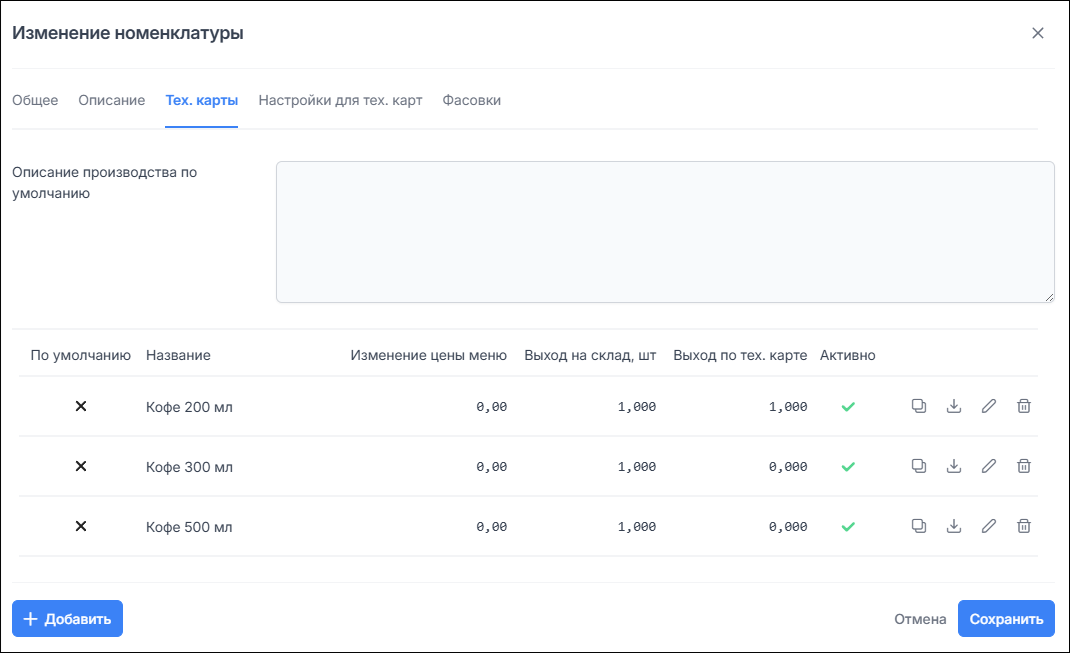Click Сохранить to save changes
Viewport: 1070px width, 653px height.
1005,619
